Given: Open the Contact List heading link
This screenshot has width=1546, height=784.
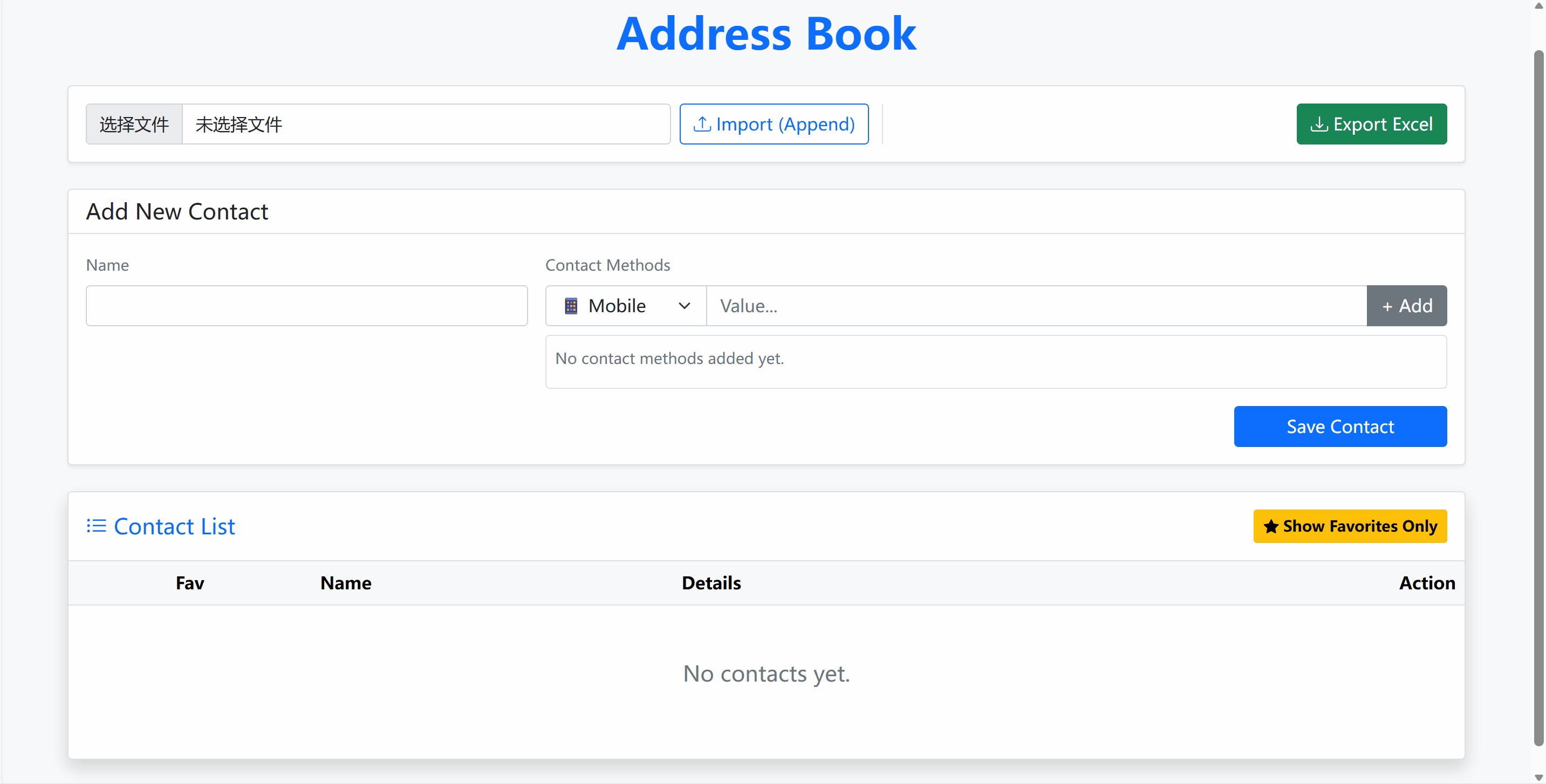Looking at the screenshot, I should 174,526.
